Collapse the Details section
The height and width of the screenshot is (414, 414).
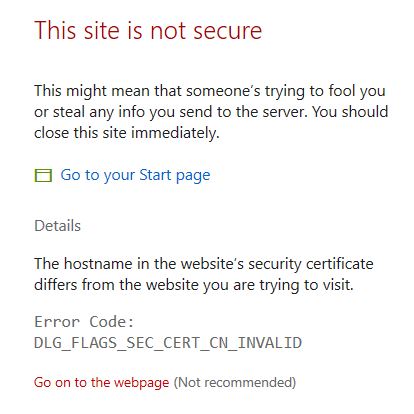58,226
